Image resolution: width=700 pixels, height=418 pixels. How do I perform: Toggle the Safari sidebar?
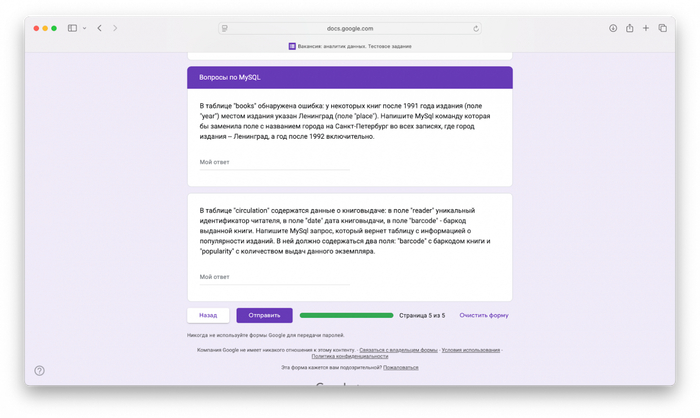(72, 28)
